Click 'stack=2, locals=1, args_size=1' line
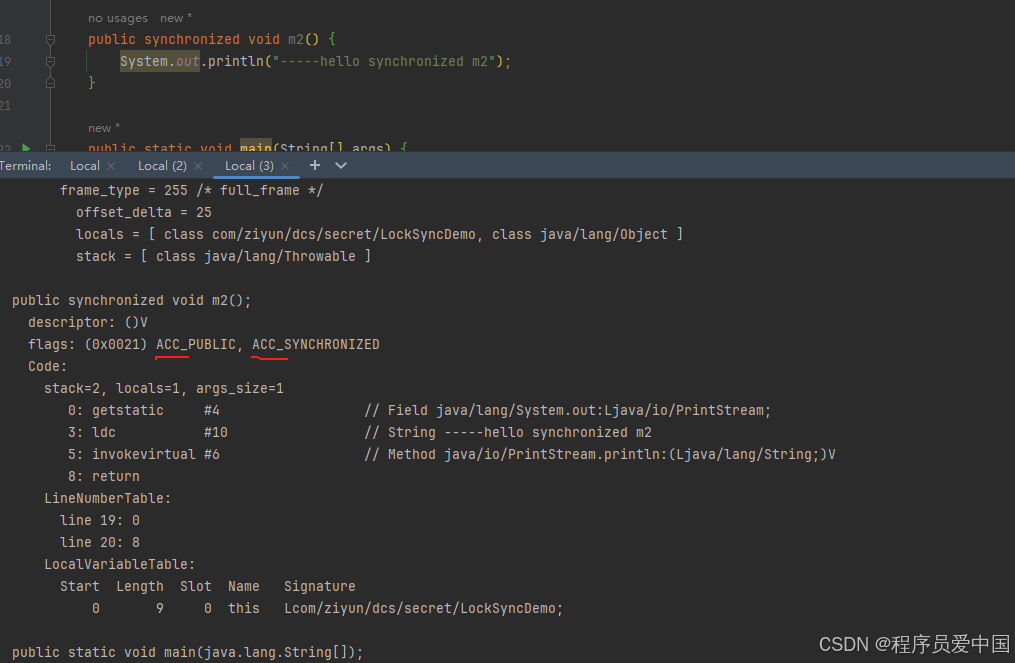This screenshot has width=1015, height=663. pos(164,388)
